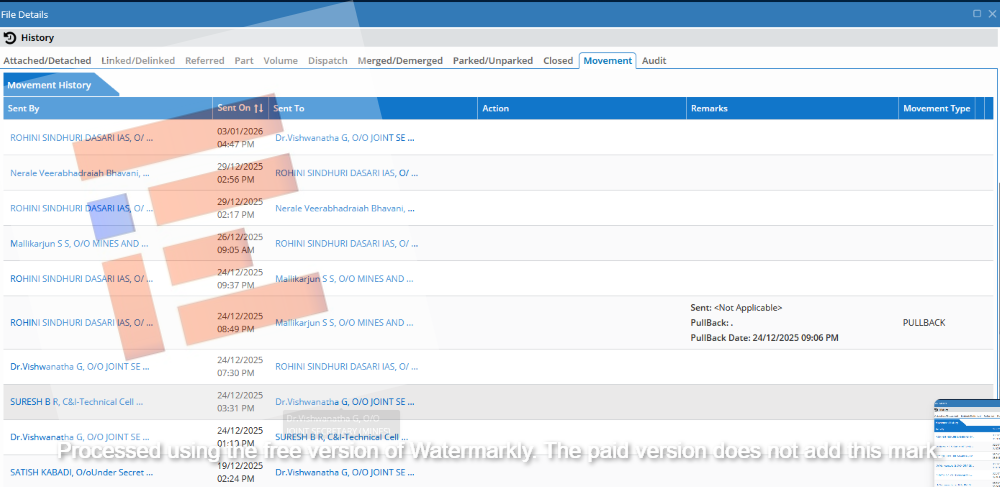Image resolution: width=1000 pixels, height=487 pixels.
Task: Click the Movement Type column header
Action: (x=936, y=108)
